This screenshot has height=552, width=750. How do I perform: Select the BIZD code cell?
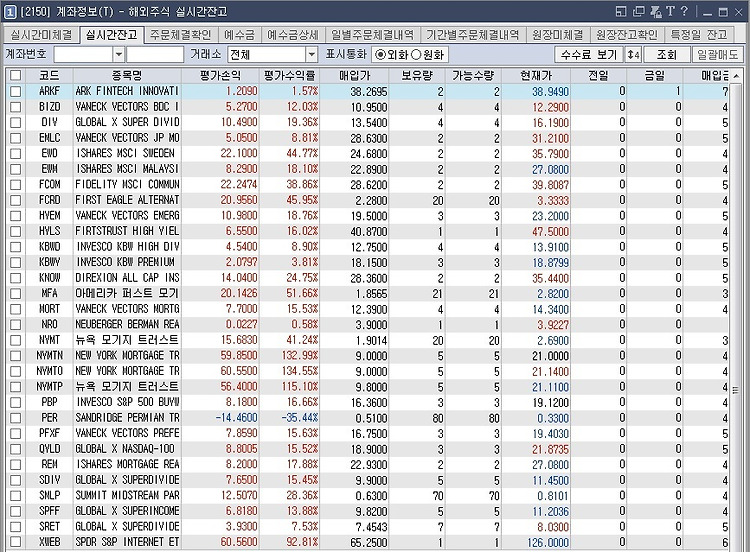(49, 107)
